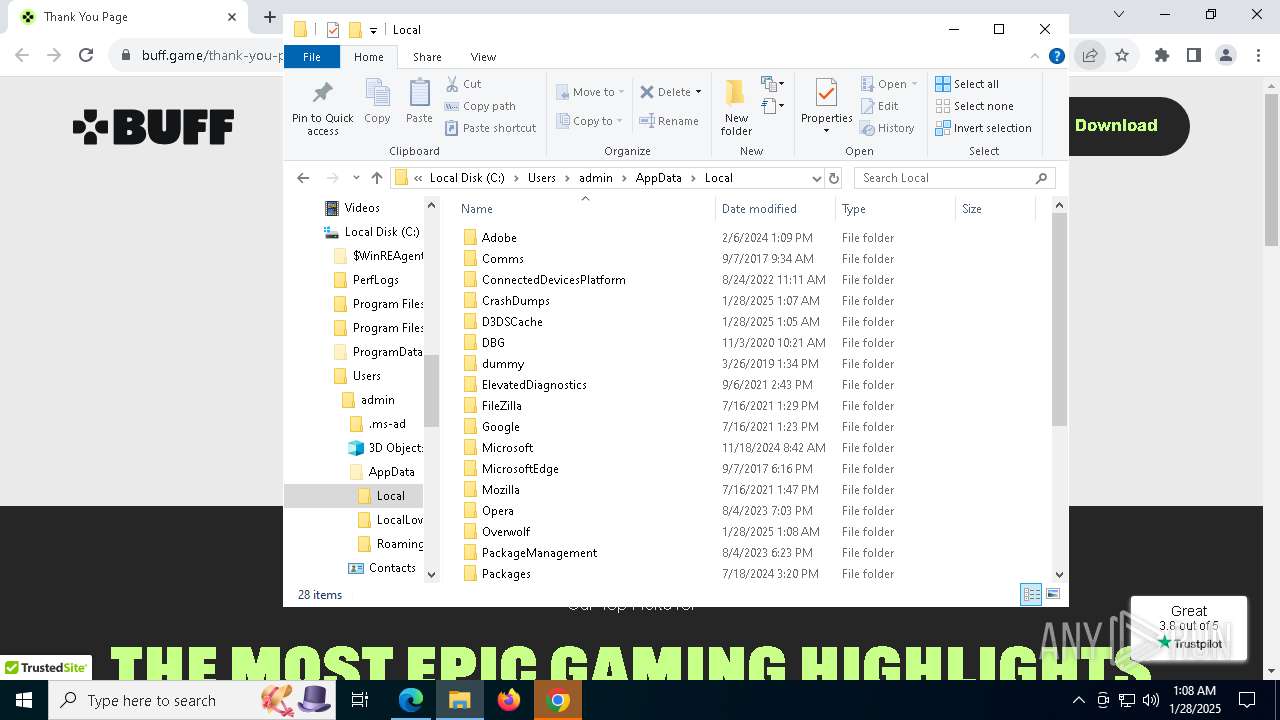
Task: Click the Cut scissors command
Action: click(x=463, y=84)
